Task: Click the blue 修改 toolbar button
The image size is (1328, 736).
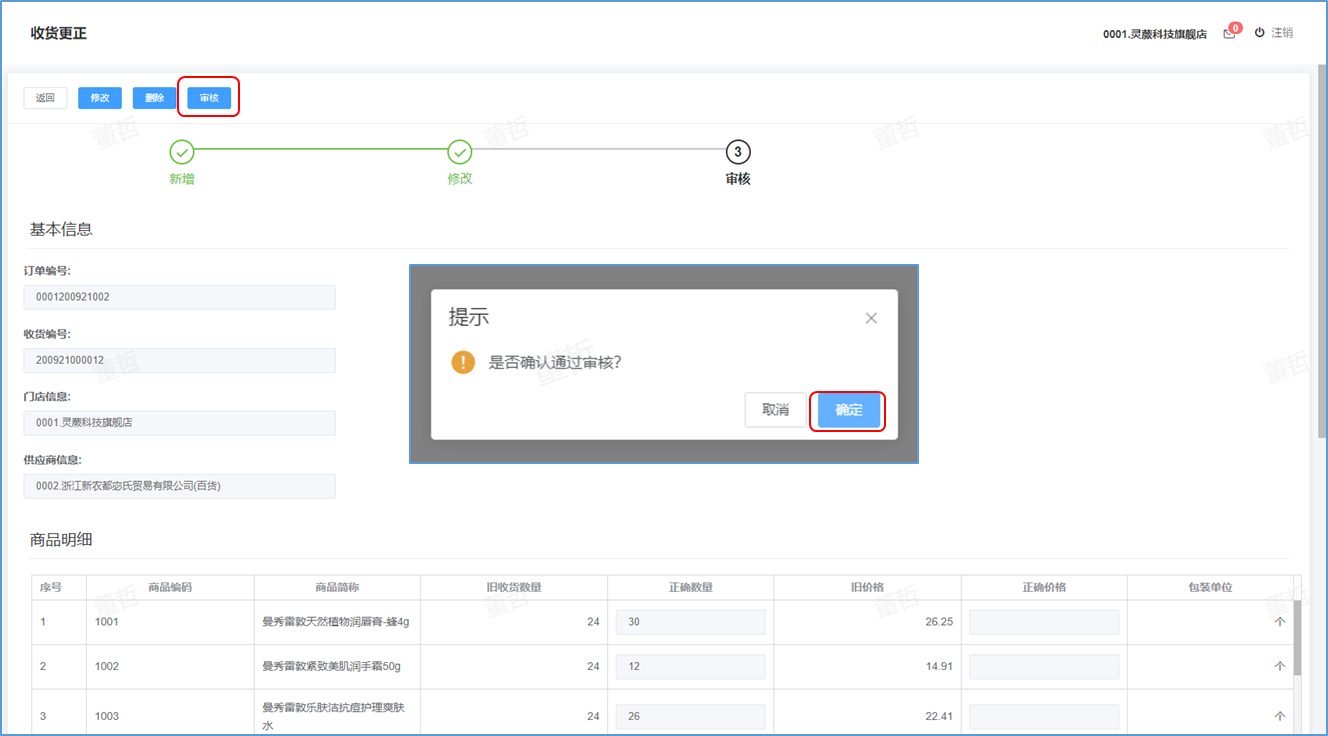Action: tap(100, 98)
